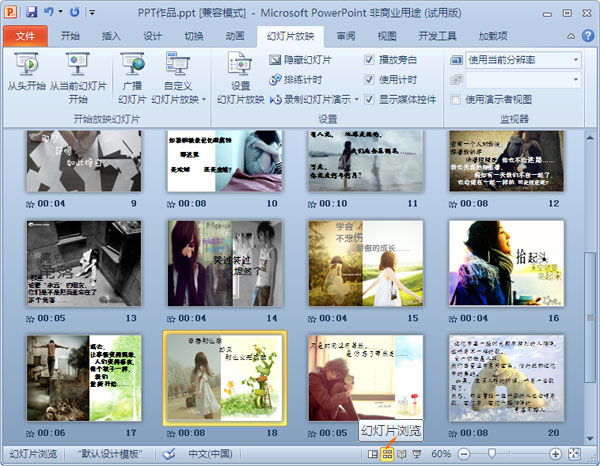
Task: Click the Redo icon in the title bar
Action: [x=75, y=12]
